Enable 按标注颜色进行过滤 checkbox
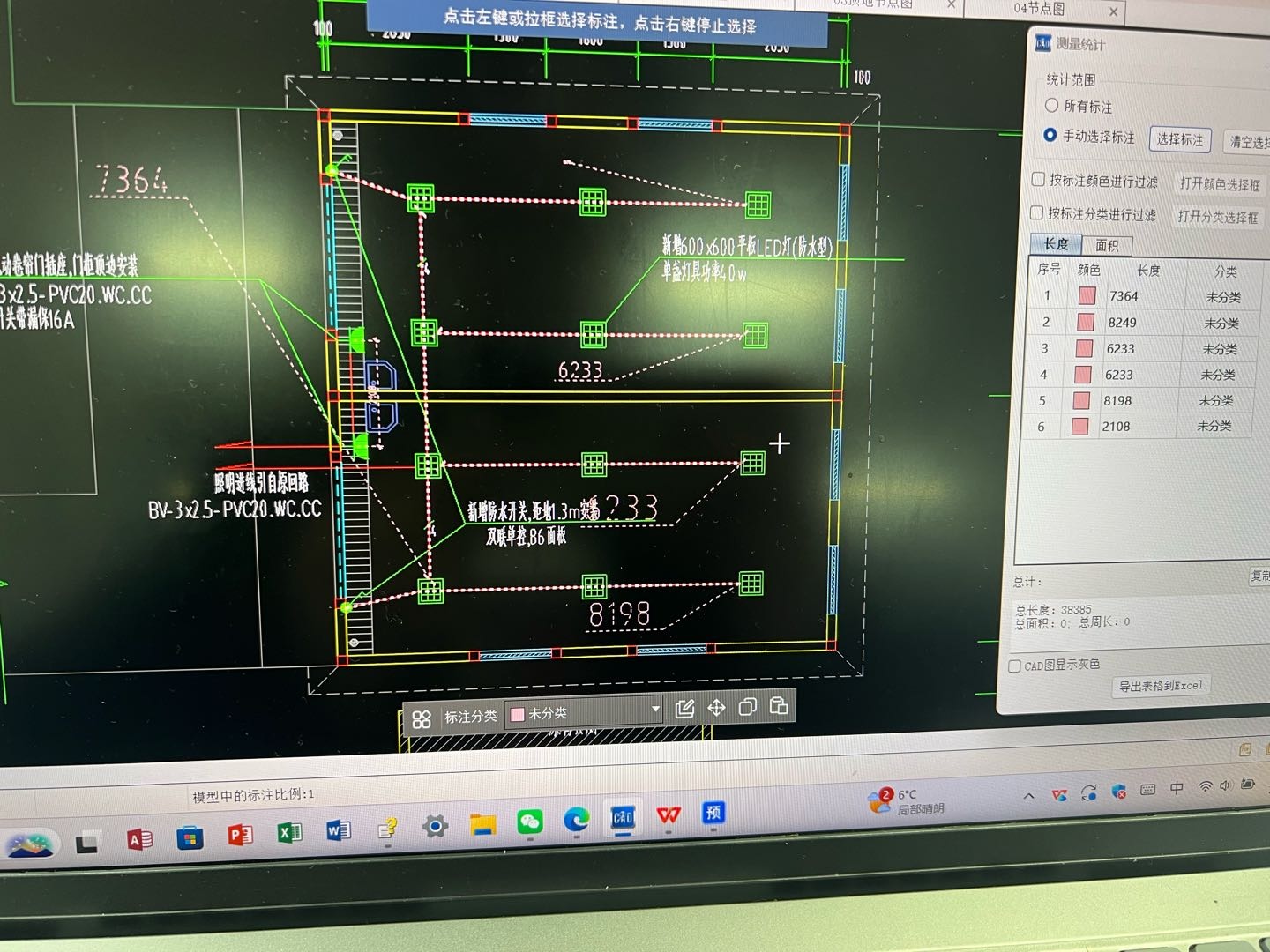This screenshot has height=952, width=1270. pyautogui.click(x=1038, y=179)
